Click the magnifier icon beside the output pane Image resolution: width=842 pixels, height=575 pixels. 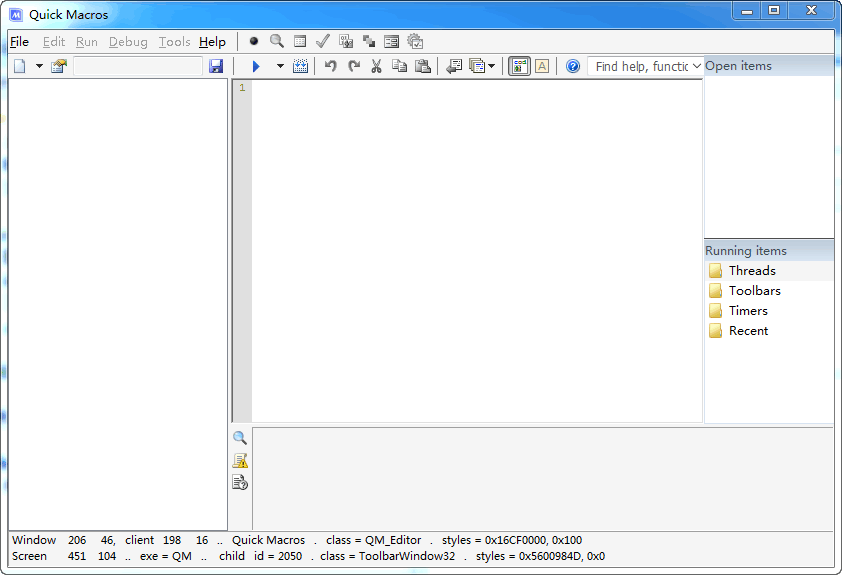coord(240,438)
